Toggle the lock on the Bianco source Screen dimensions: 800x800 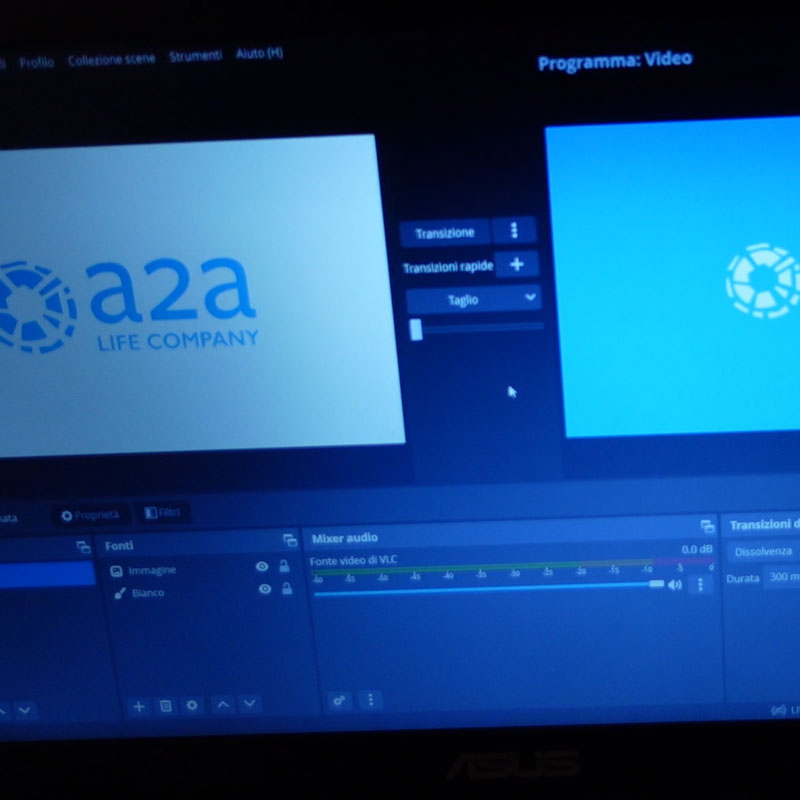[x=287, y=588]
